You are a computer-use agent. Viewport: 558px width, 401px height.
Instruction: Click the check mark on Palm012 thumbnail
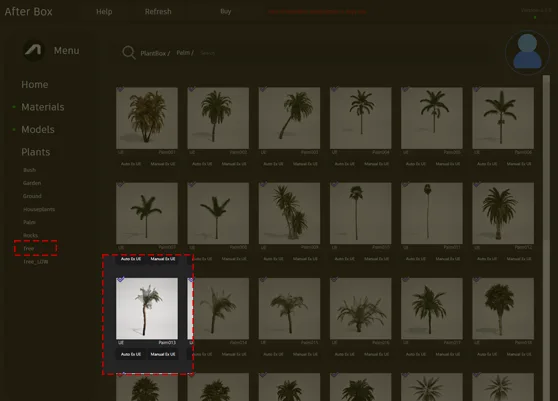(x=476, y=184)
